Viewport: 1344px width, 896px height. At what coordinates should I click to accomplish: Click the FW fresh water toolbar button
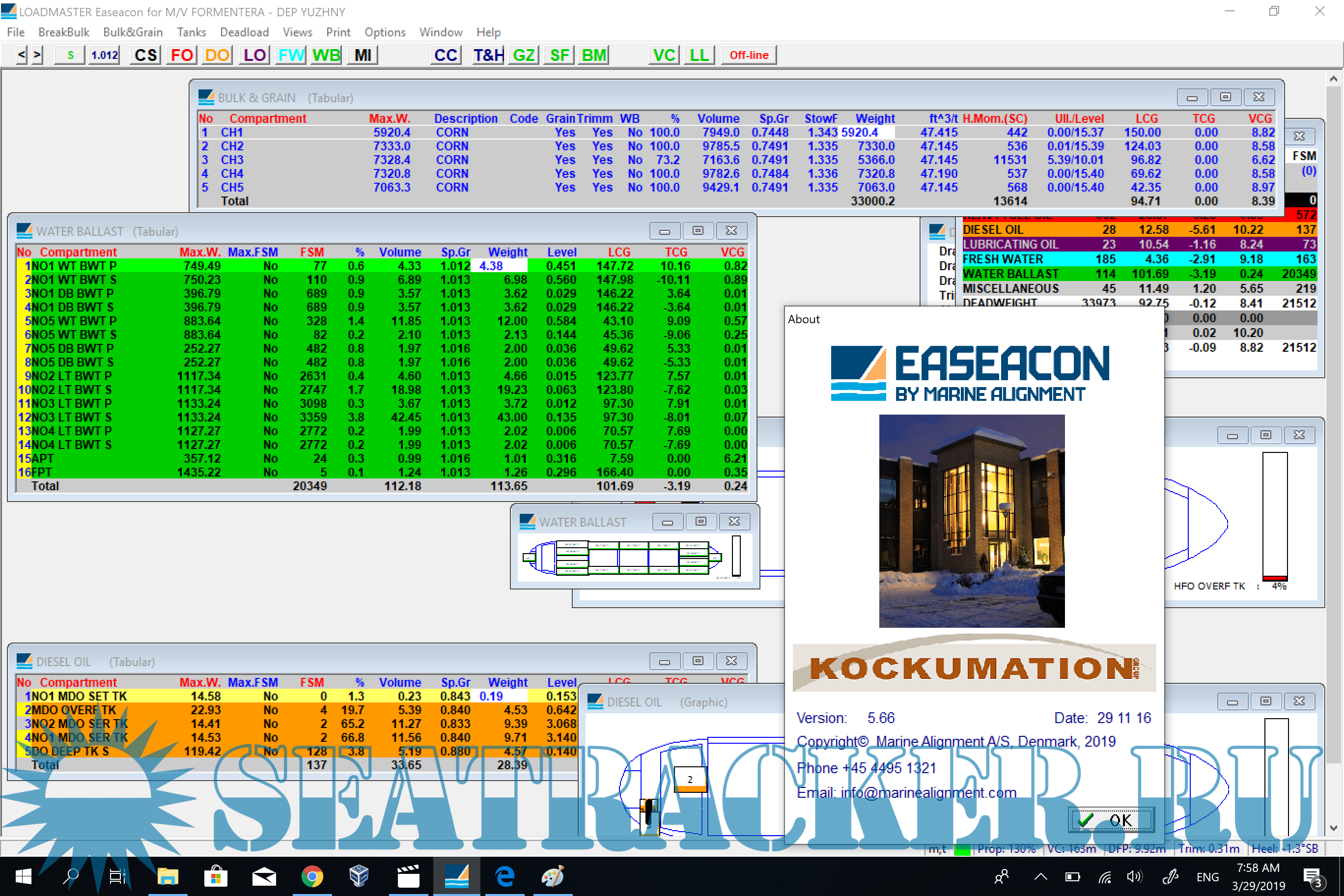point(291,56)
